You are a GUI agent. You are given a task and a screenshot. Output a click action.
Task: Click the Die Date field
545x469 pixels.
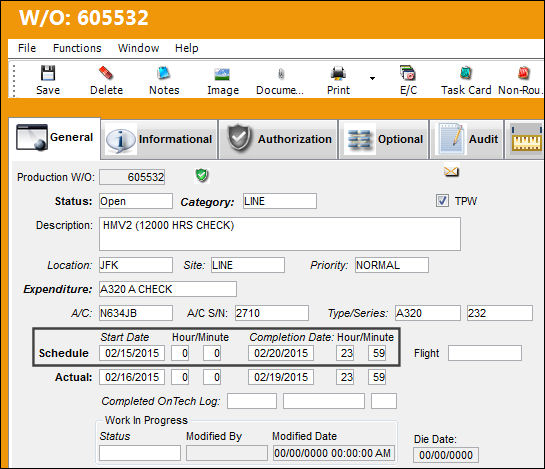click(x=446, y=455)
